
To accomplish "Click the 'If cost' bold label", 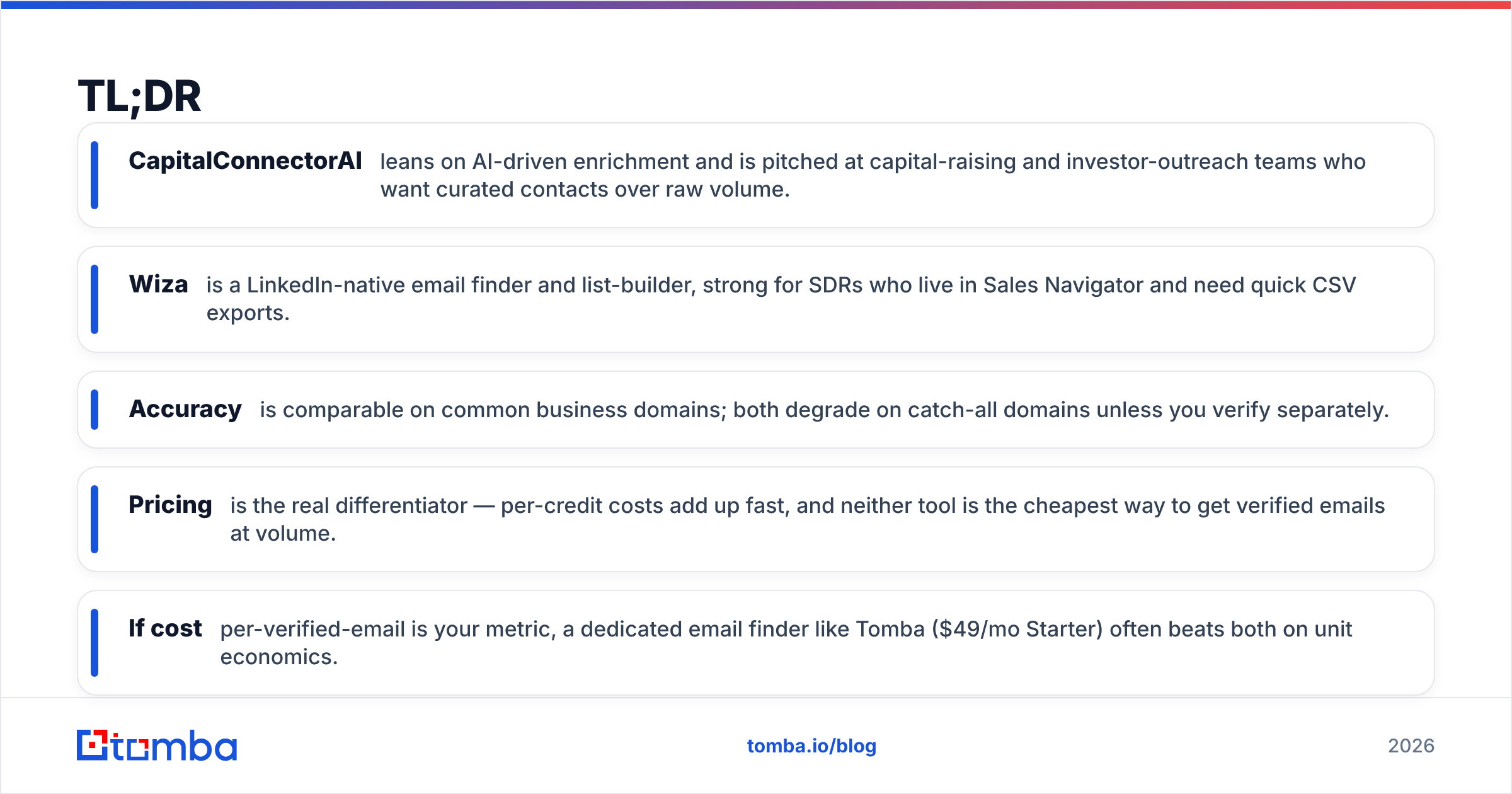I will 165,628.
